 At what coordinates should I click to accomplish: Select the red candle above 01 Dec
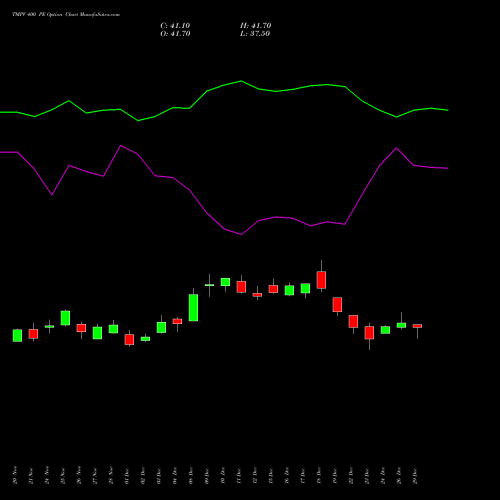coord(129,339)
